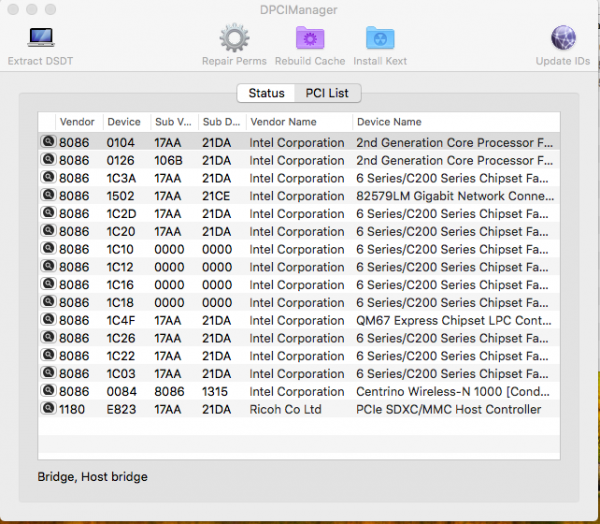
Task: Click the 1315 sub device cell
Action: (x=215, y=392)
